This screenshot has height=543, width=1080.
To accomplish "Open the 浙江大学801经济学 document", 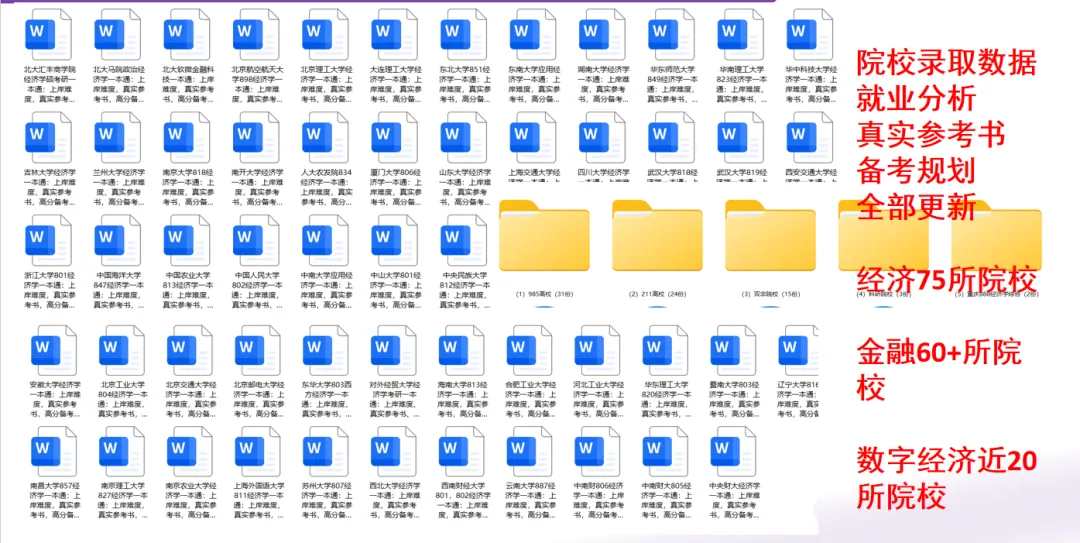I will 48,240.
